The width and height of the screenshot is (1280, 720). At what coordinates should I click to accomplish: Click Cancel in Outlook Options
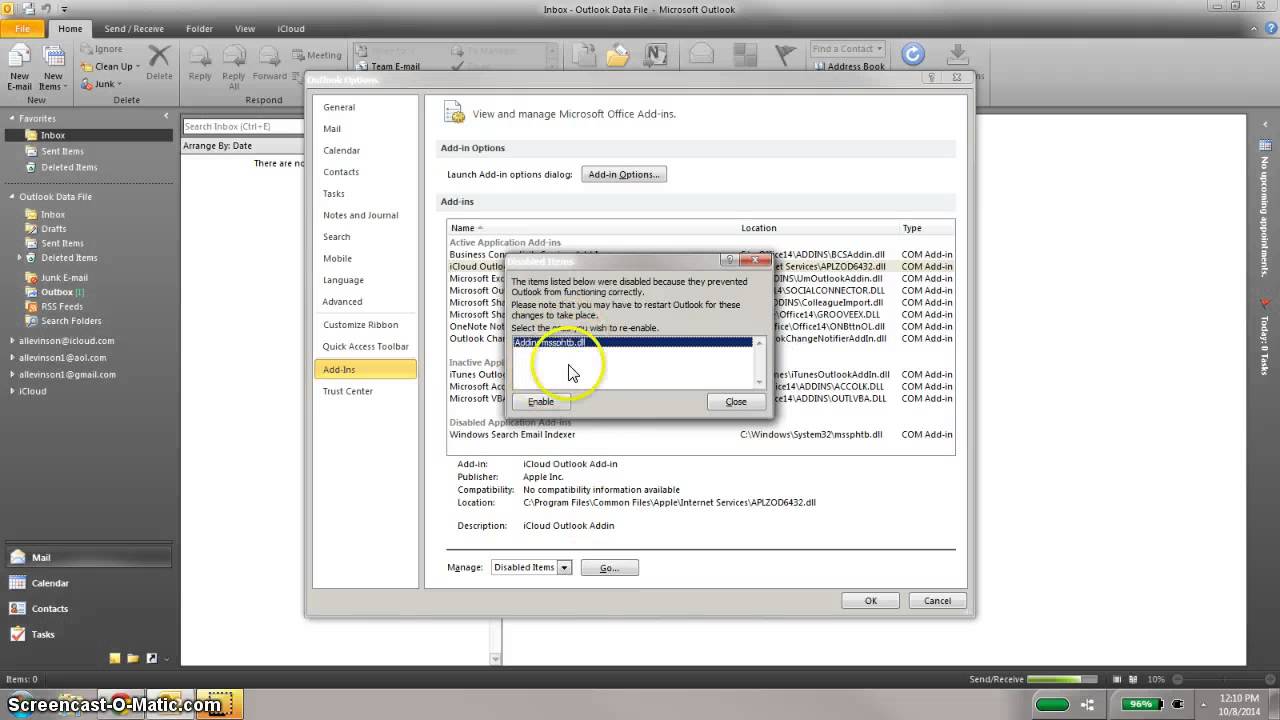(x=937, y=601)
